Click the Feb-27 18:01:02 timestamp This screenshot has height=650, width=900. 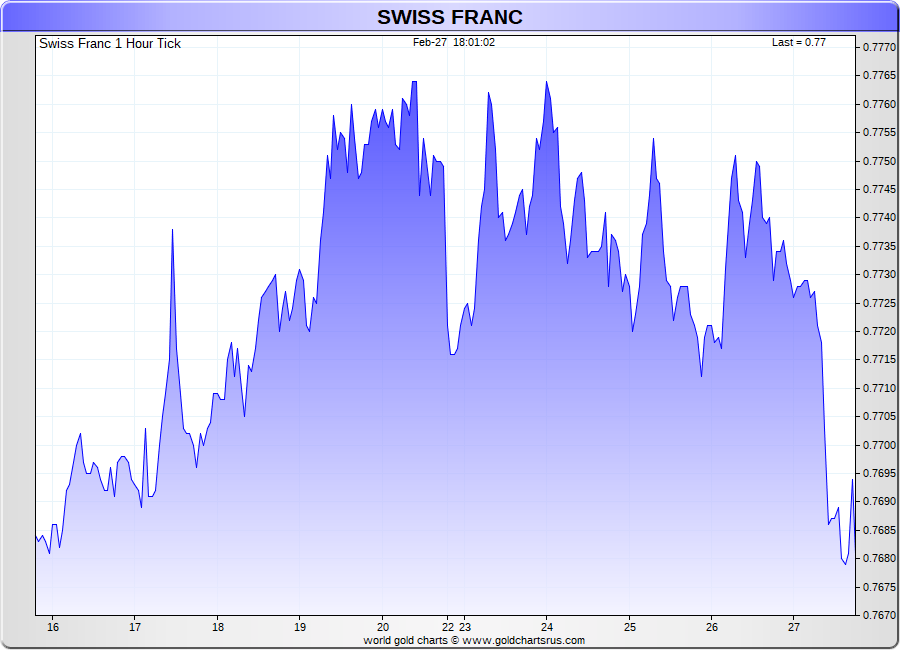[x=454, y=43]
